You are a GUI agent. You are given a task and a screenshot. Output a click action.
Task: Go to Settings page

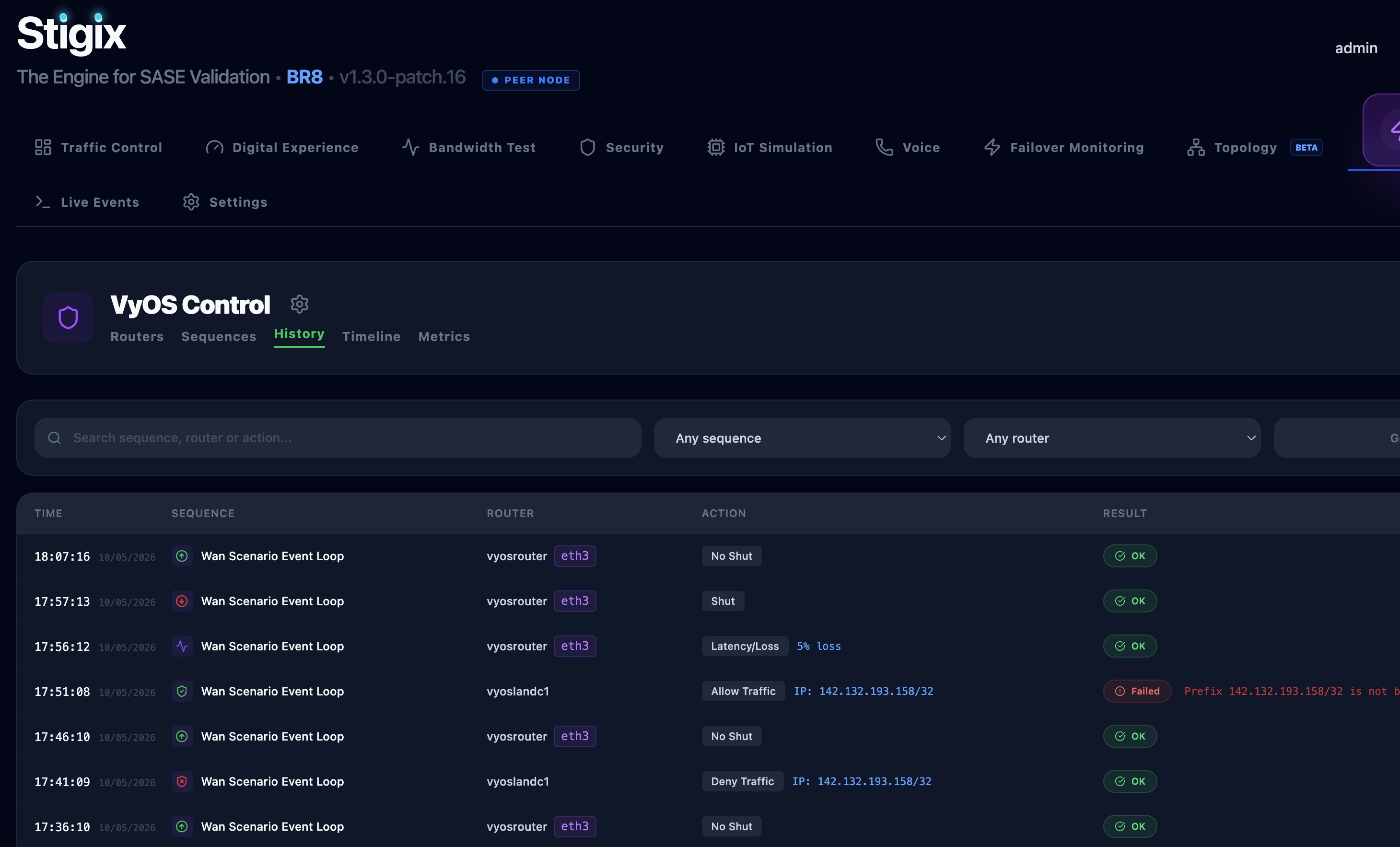pos(225,202)
